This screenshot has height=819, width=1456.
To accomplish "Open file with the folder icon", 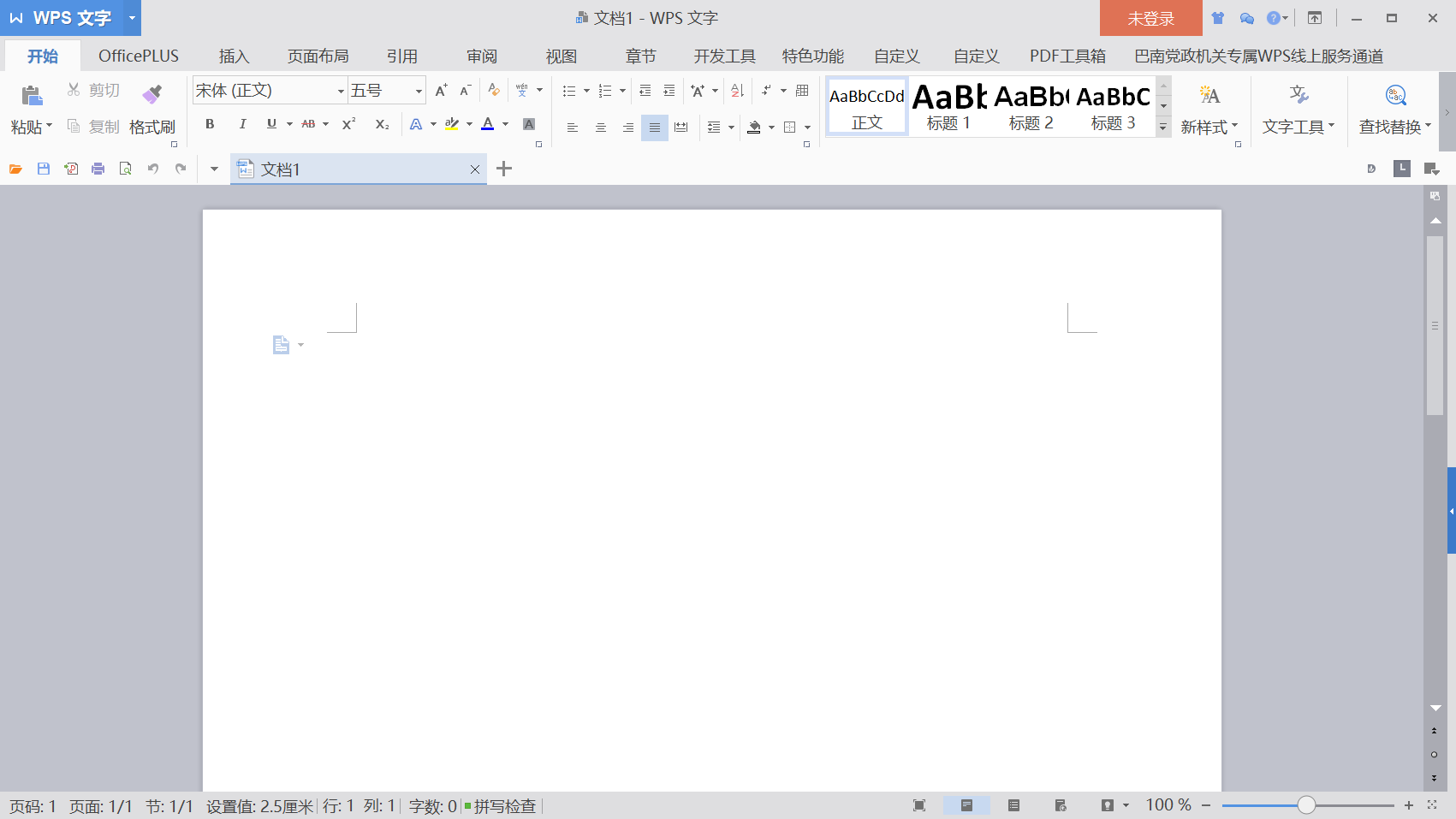I will [15, 169].
